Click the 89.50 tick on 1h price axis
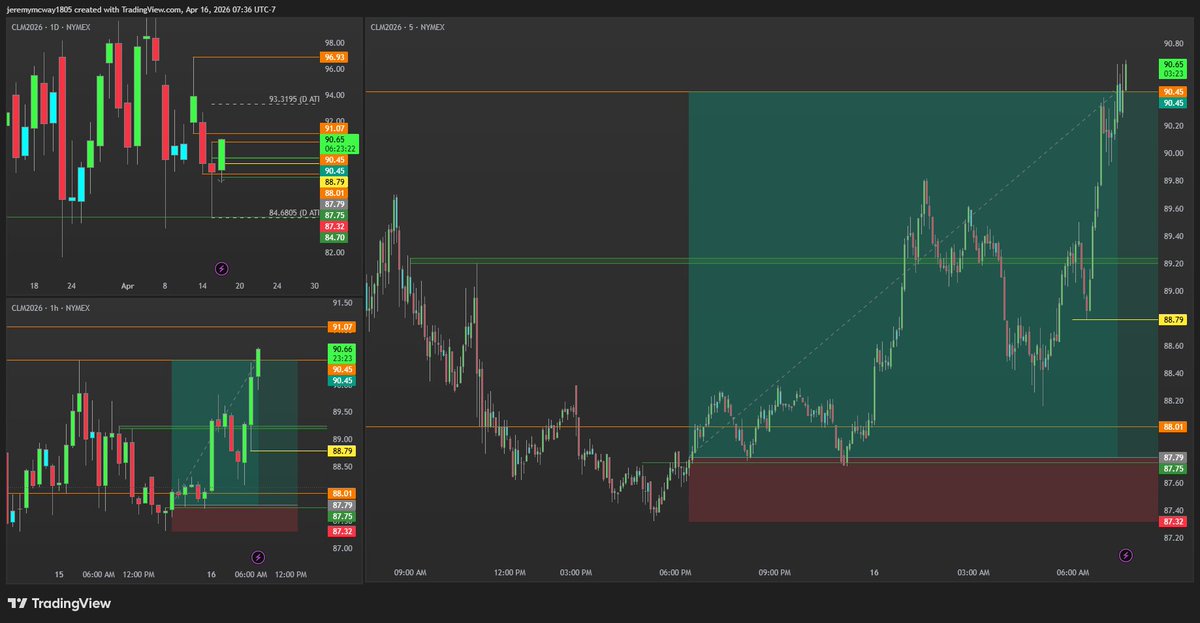 [x=341, y=412]
